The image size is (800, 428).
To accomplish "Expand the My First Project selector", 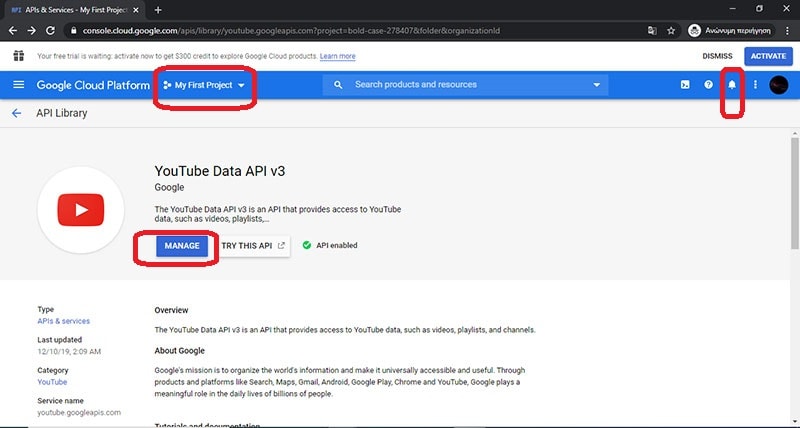I will coord(204,85).
